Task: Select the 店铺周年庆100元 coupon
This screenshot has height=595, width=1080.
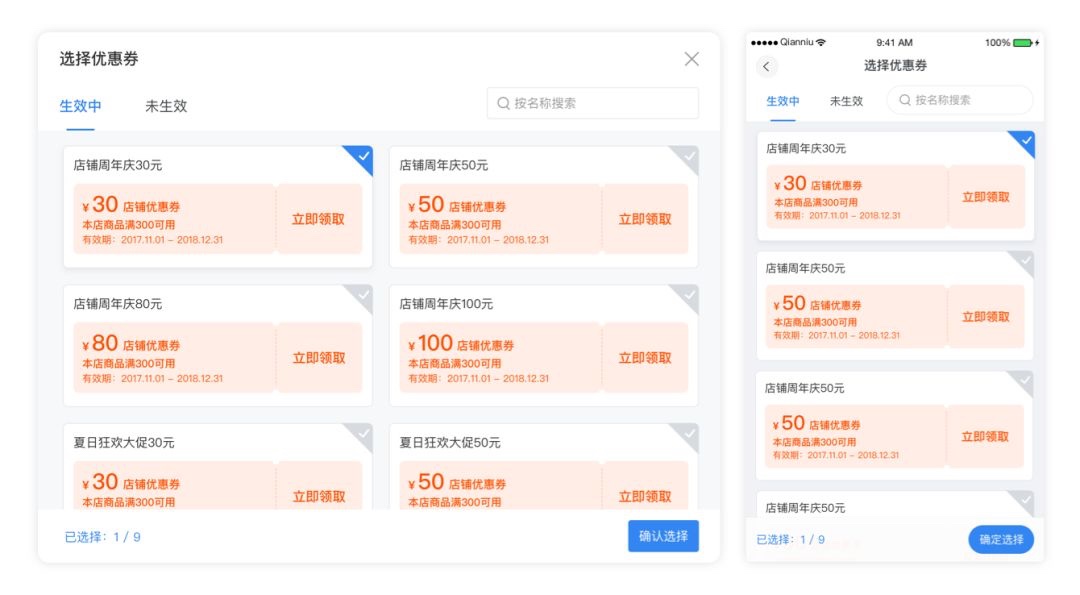Action: click(690, 295)
